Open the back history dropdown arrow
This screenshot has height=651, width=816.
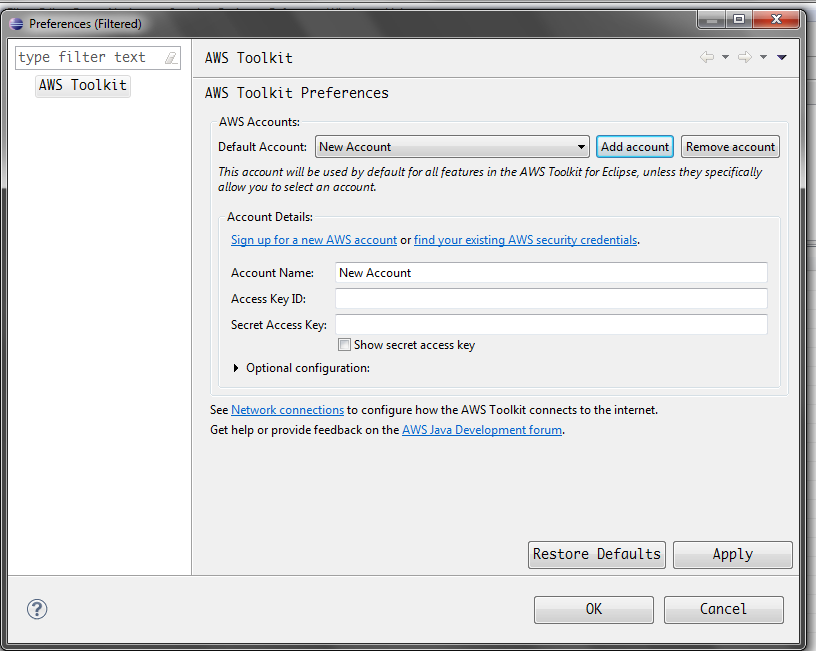pos(725,58)
